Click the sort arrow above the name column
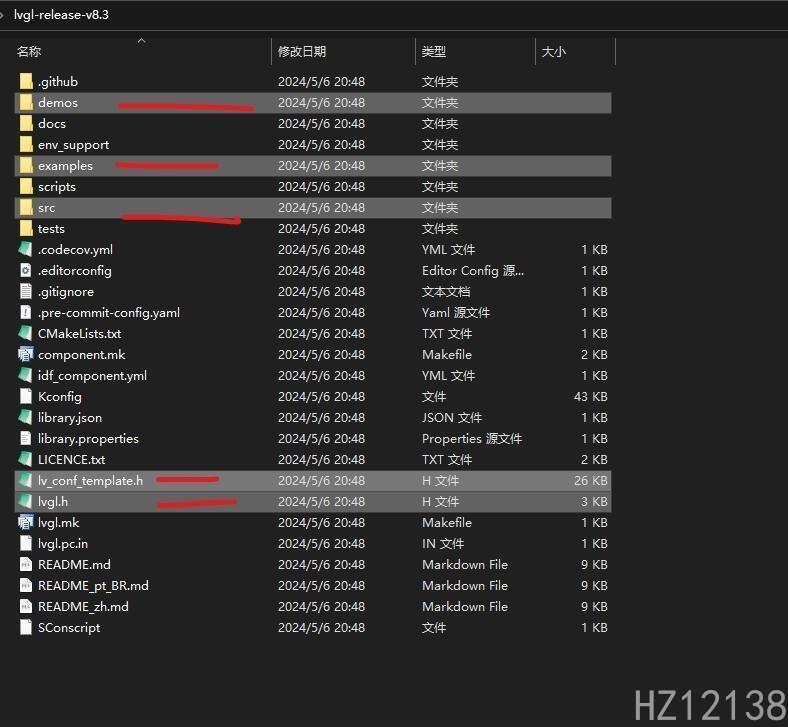Image resolution: width=788 pixels, height=727 pixels. pos(142,40)
